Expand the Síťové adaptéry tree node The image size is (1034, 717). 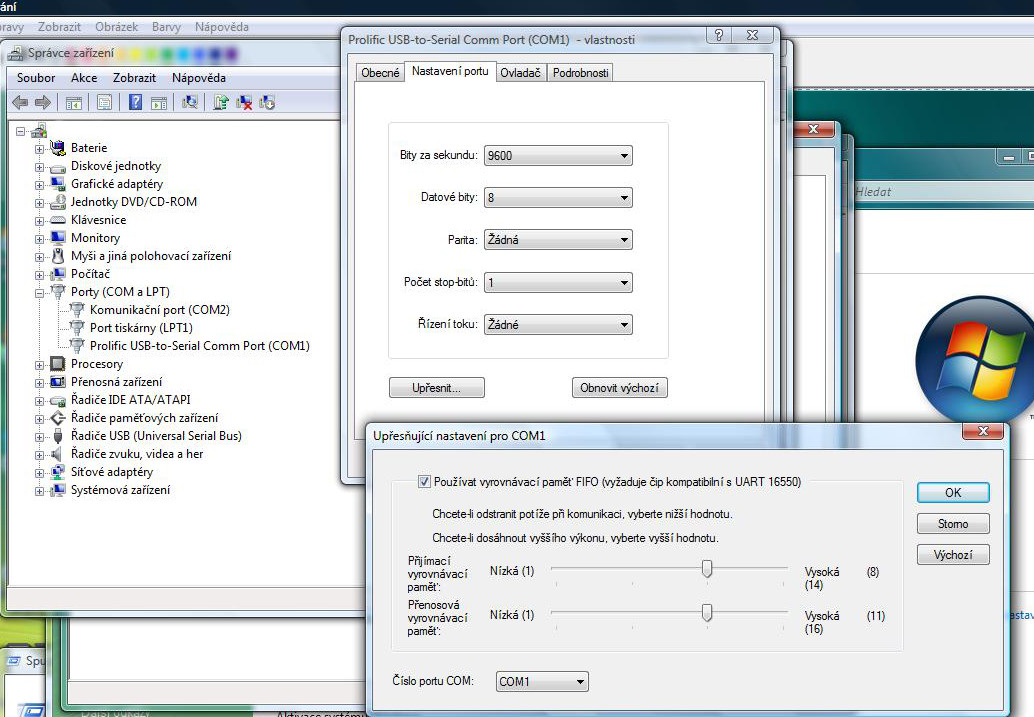40,472
